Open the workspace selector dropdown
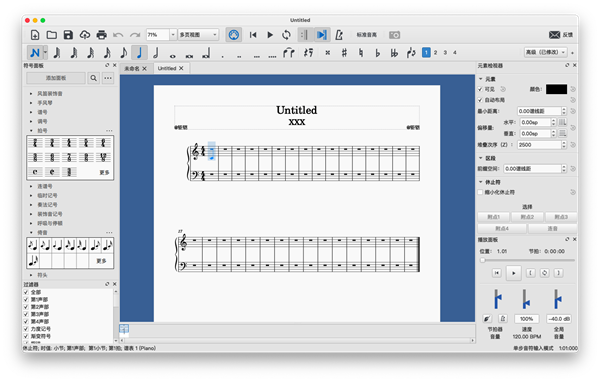The height and width of the screenshot is (381, 600). point(545,52)
